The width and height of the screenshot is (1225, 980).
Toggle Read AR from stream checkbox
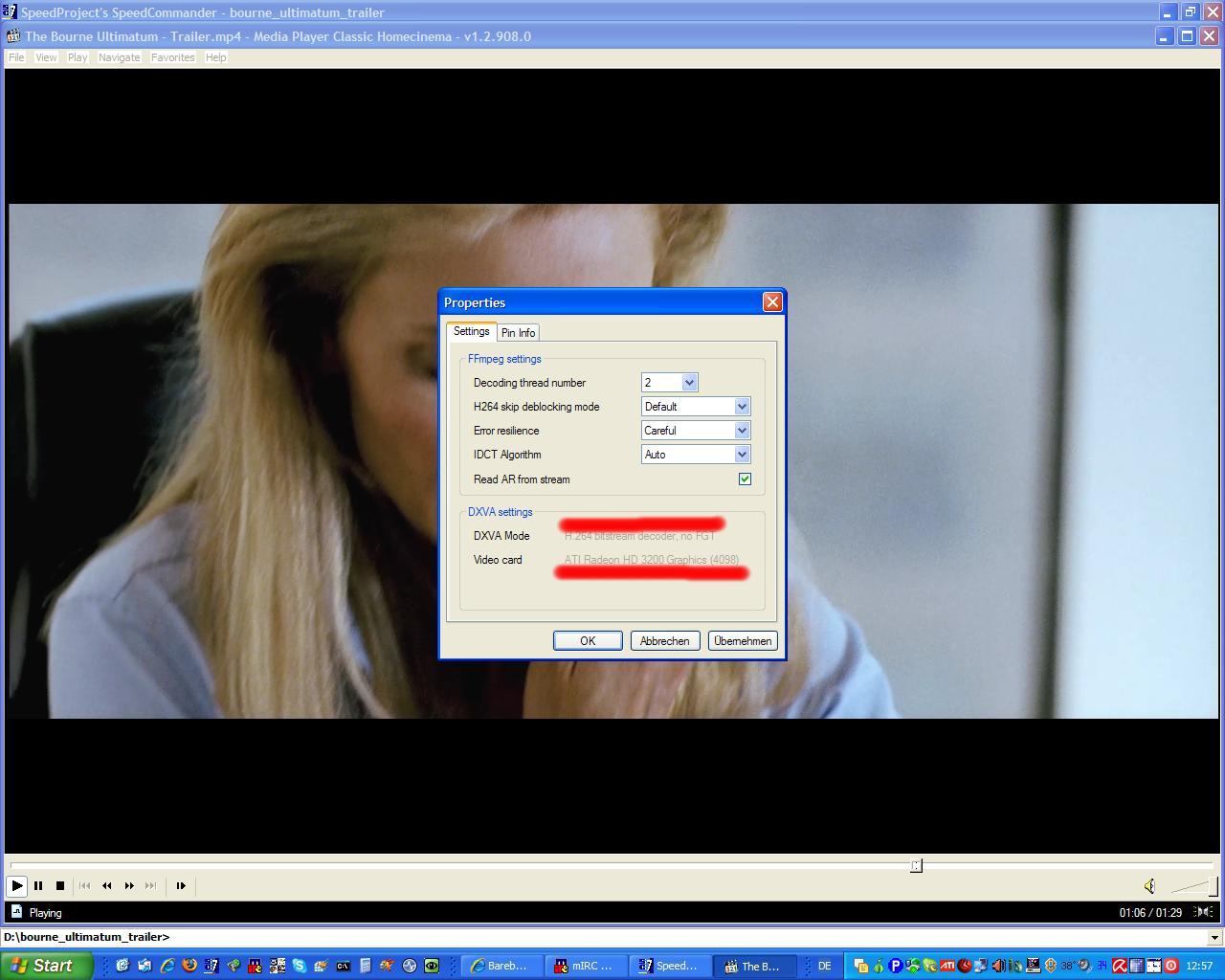point(745,479)
